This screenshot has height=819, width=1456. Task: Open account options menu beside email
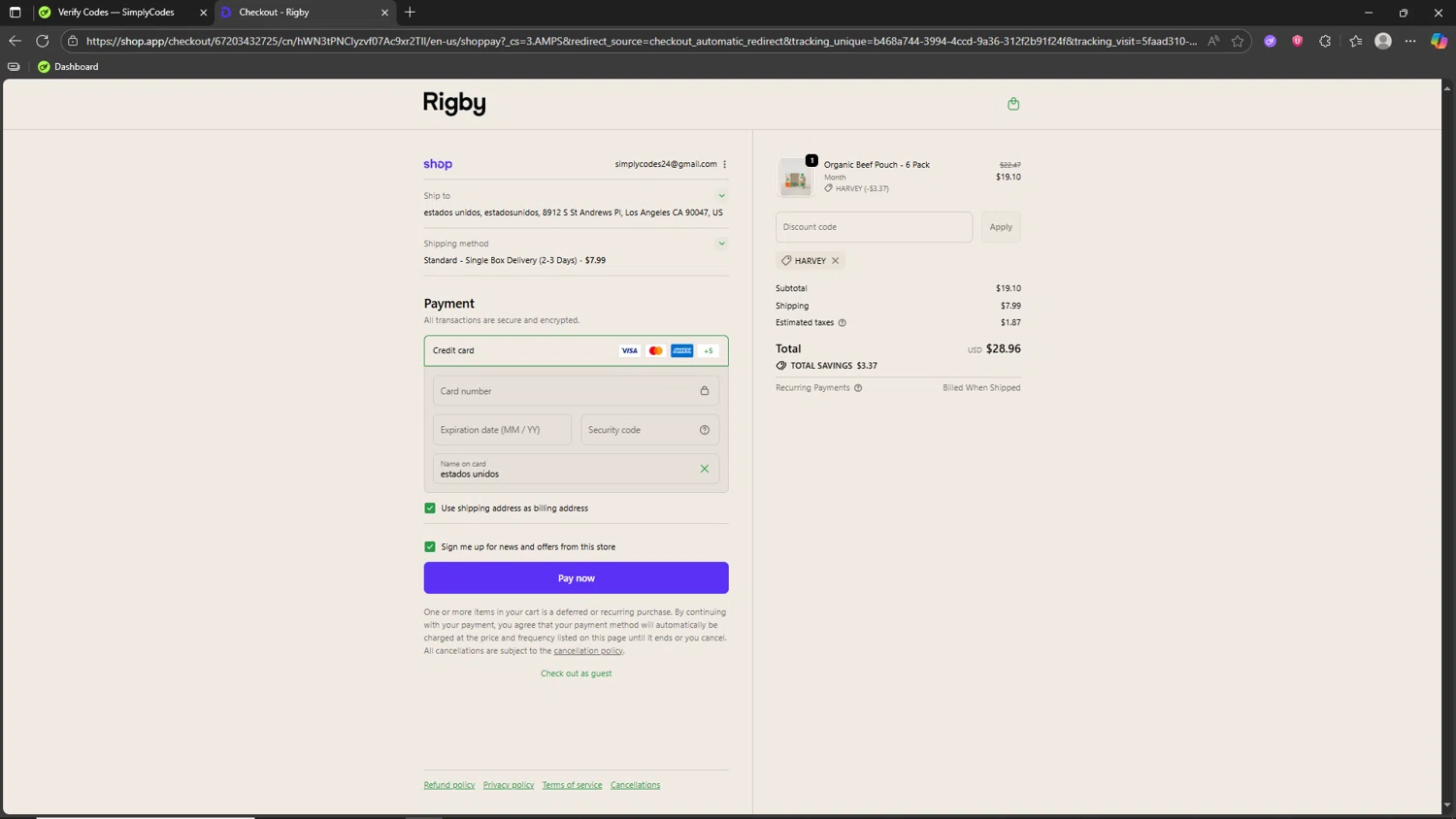pyautogui.click(x=724, y=164)
